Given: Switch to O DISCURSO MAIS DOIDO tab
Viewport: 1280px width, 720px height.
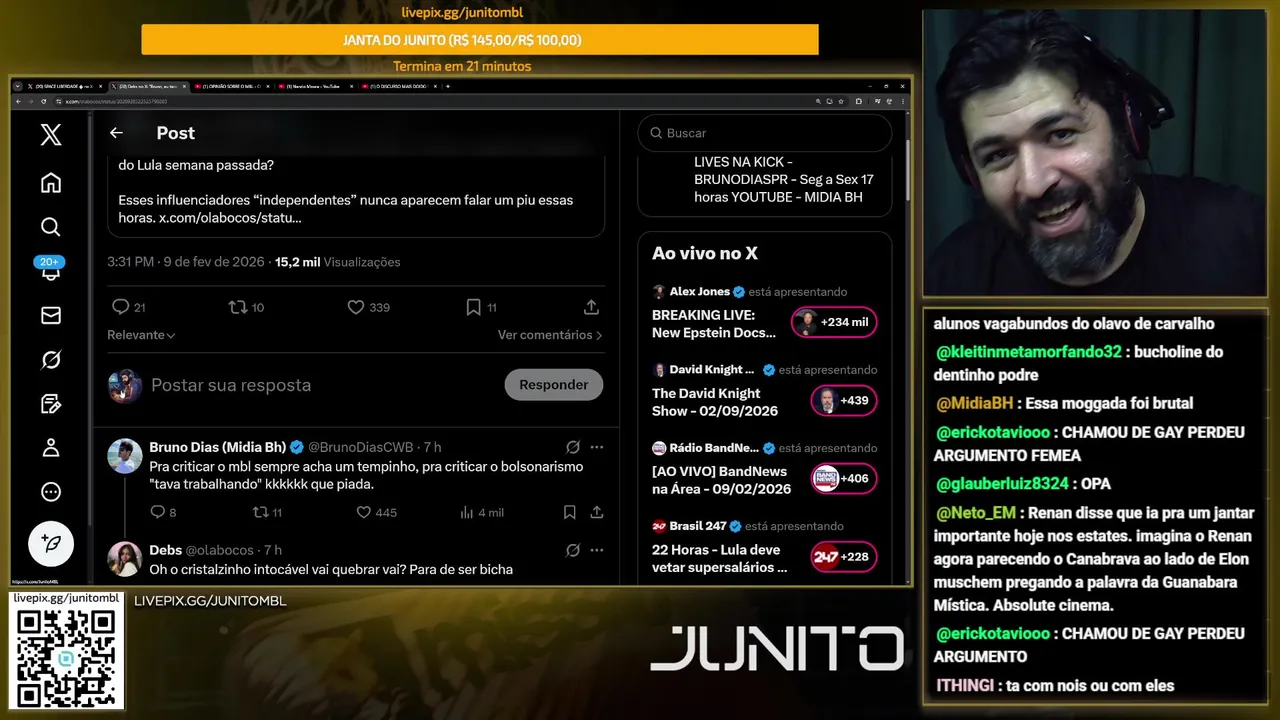Looking at the screenshot, I should point(398,86).
